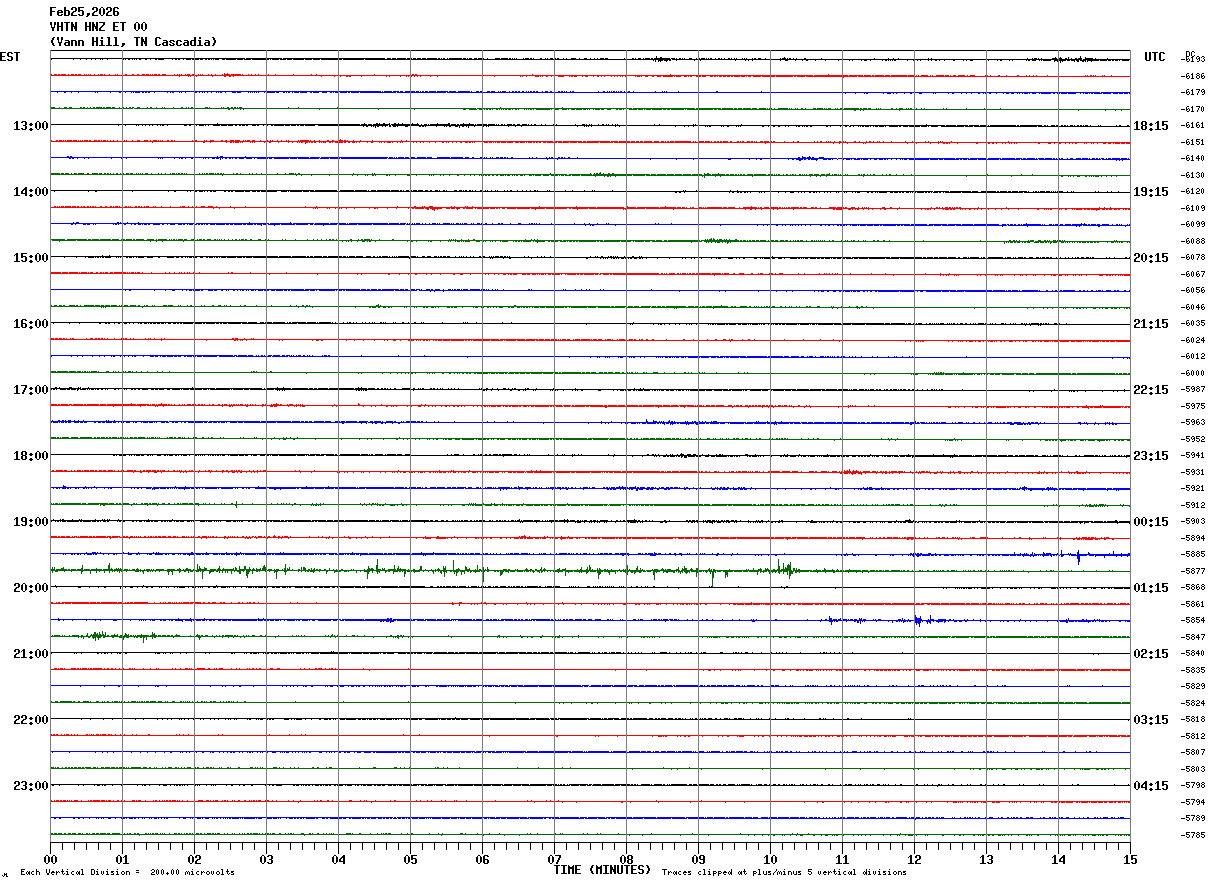Viewport: 1210px width, 886px height.
Task: Select the 20:00 EST time label
Action: pos(31,588)
